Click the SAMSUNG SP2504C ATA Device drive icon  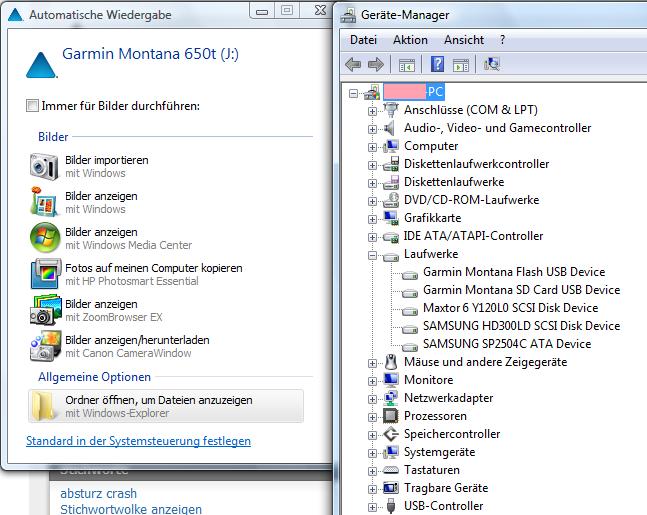(x=410, y=347)
